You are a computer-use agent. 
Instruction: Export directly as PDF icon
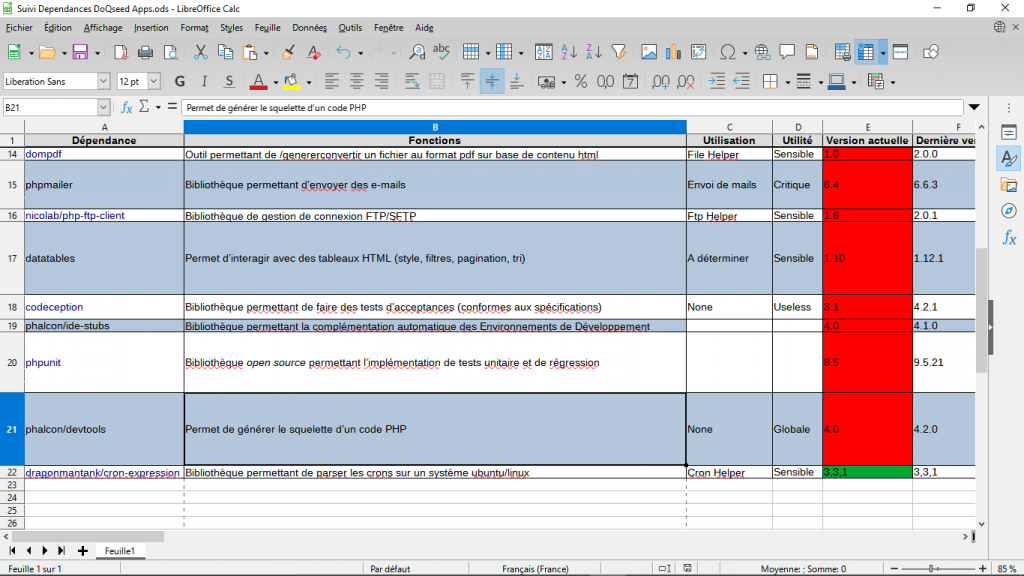click(x=120, y=52)
